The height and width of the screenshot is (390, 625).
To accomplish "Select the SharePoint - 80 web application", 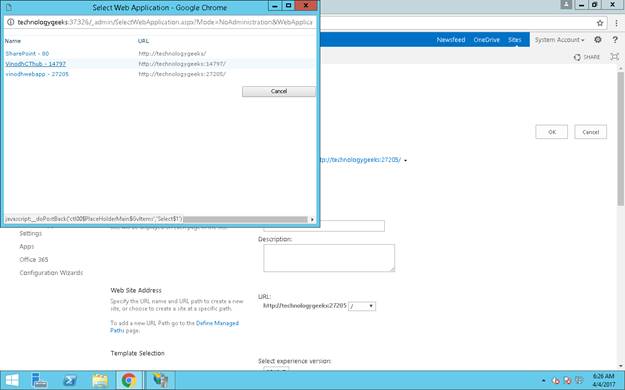I will (27, 53).
